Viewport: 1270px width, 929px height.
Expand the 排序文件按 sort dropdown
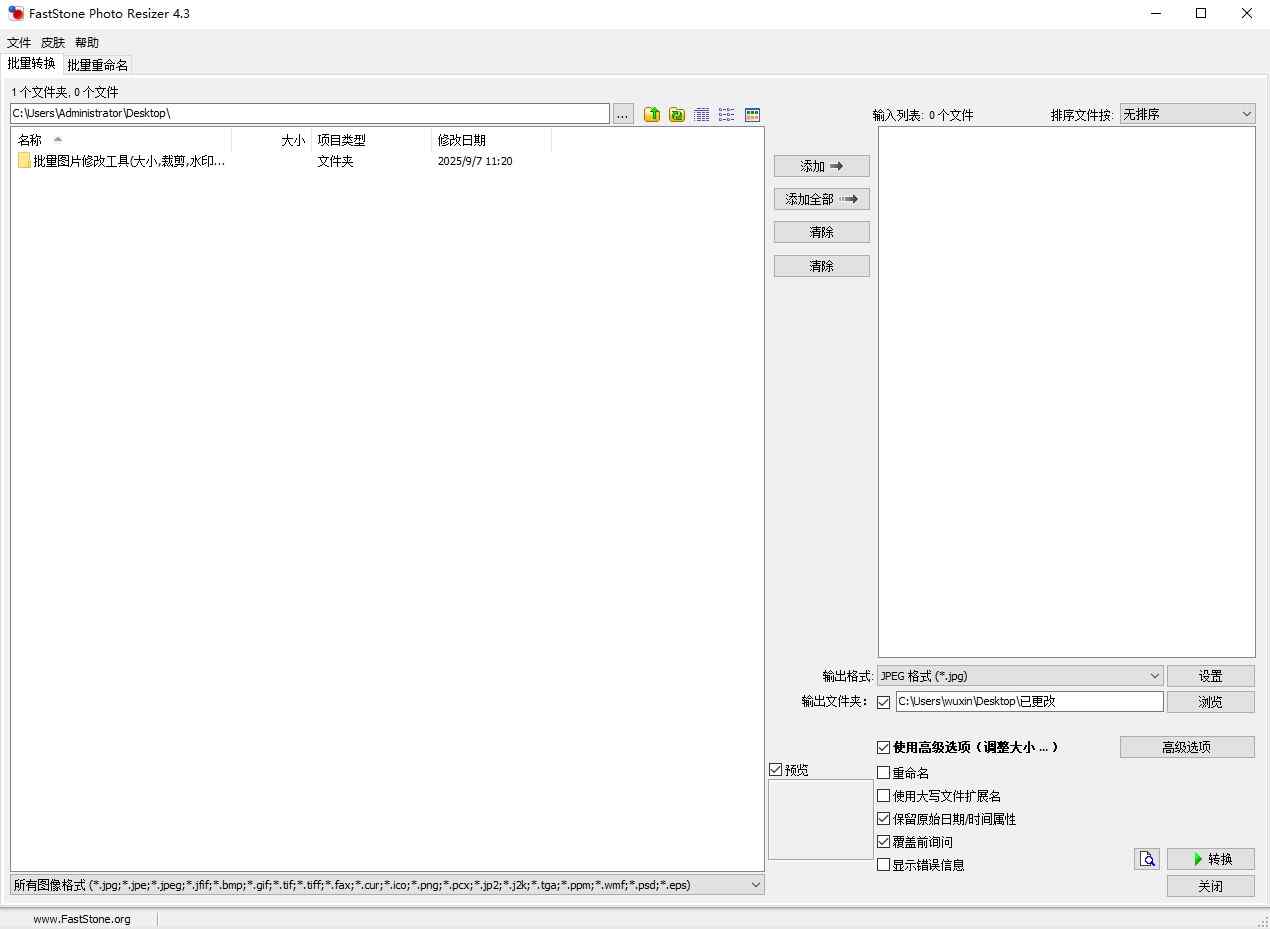[x=1187, y=114]
